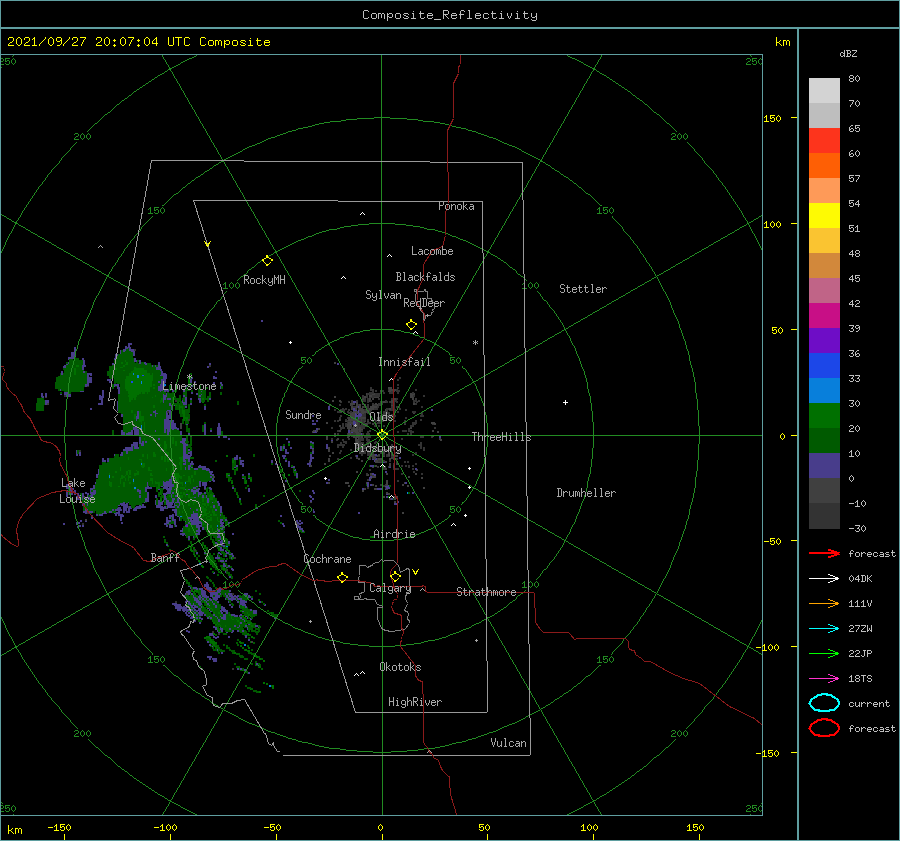Click the 'Lacombe' city label

(x=432, y=251)
